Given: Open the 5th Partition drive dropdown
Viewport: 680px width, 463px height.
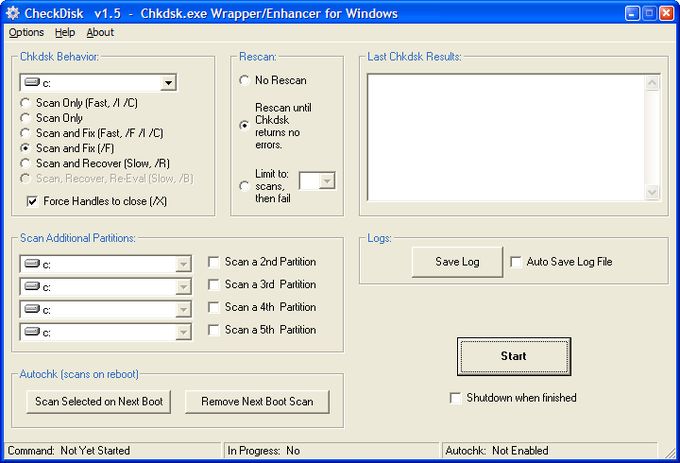Looking at the screenshot, I should click(x=183, y=332).
